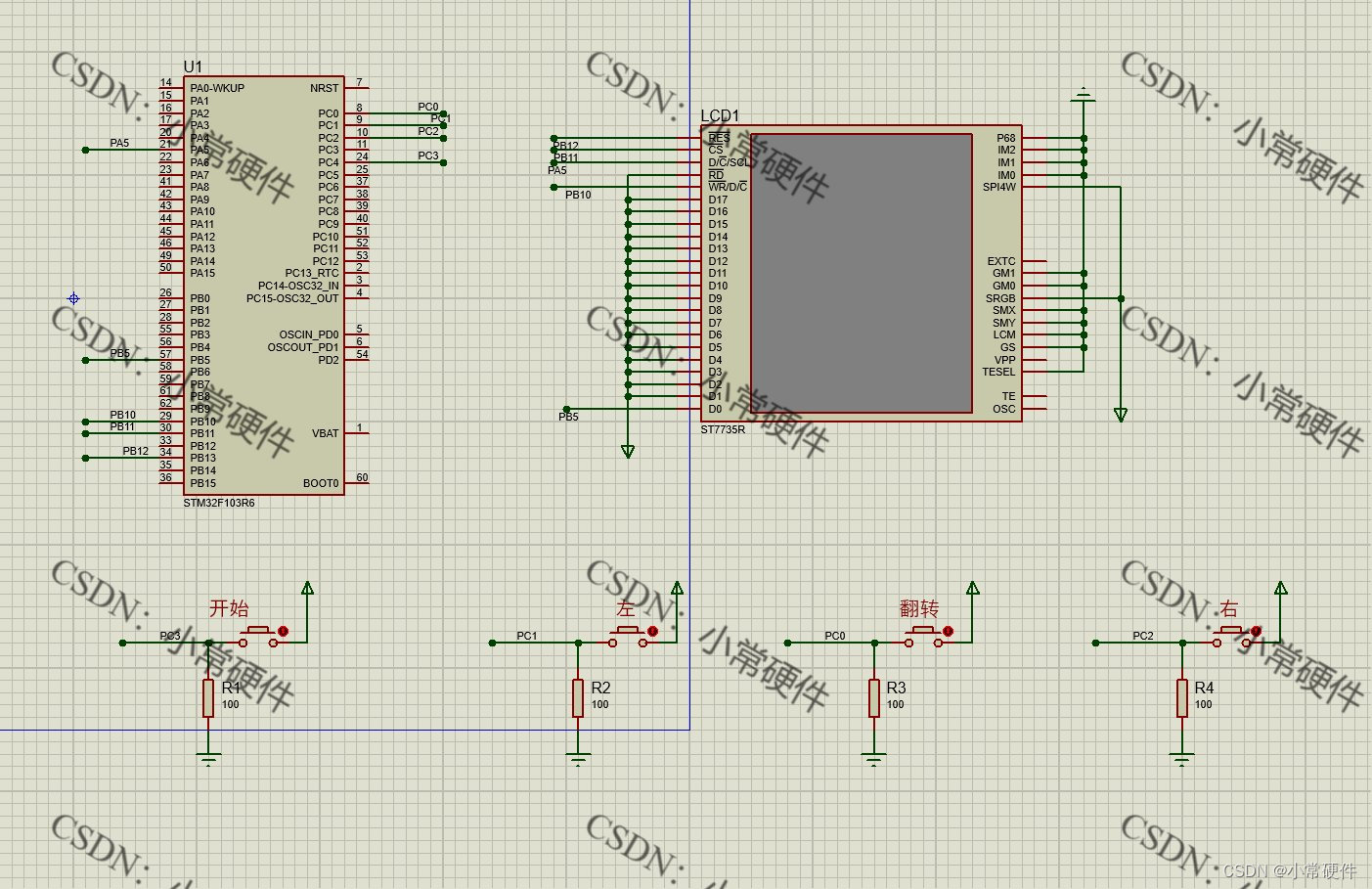Select the ground symbol below R3
This screenshot has height=889, width=1372.
[873, 758]
